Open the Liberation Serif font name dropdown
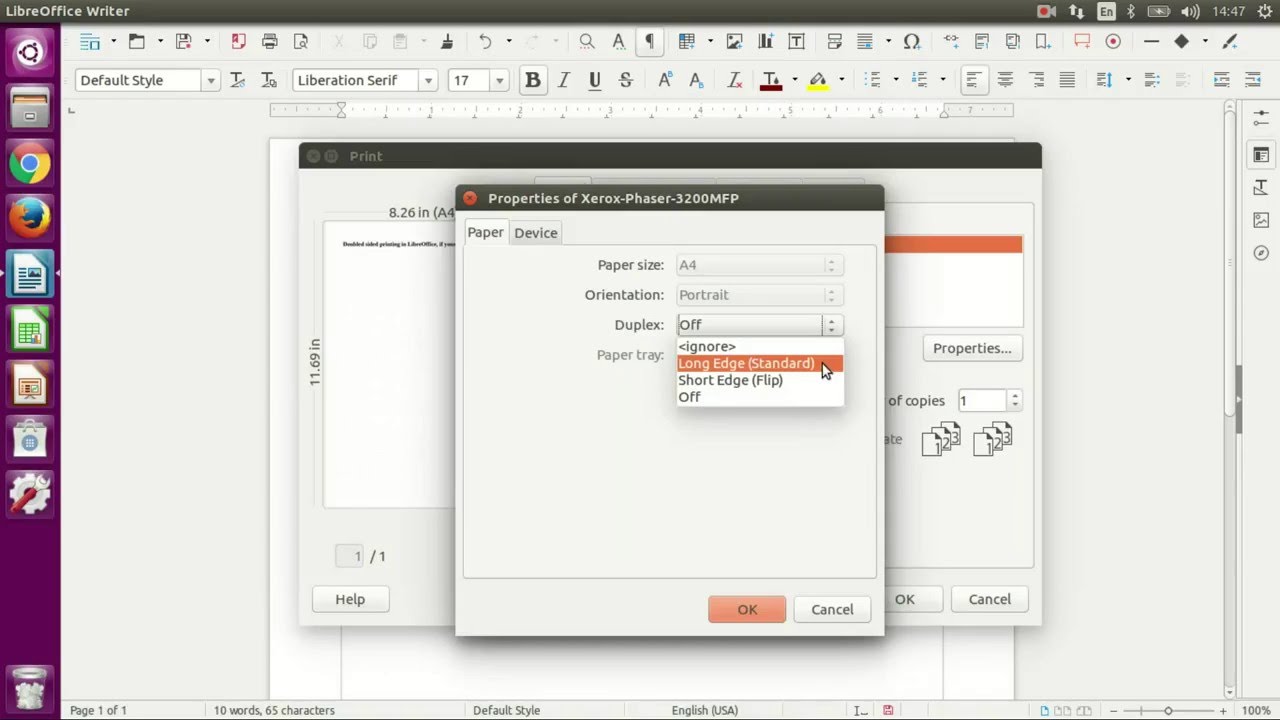This screenshot has height=720, width=1280. pyautogui.click(x=429, y=80)
